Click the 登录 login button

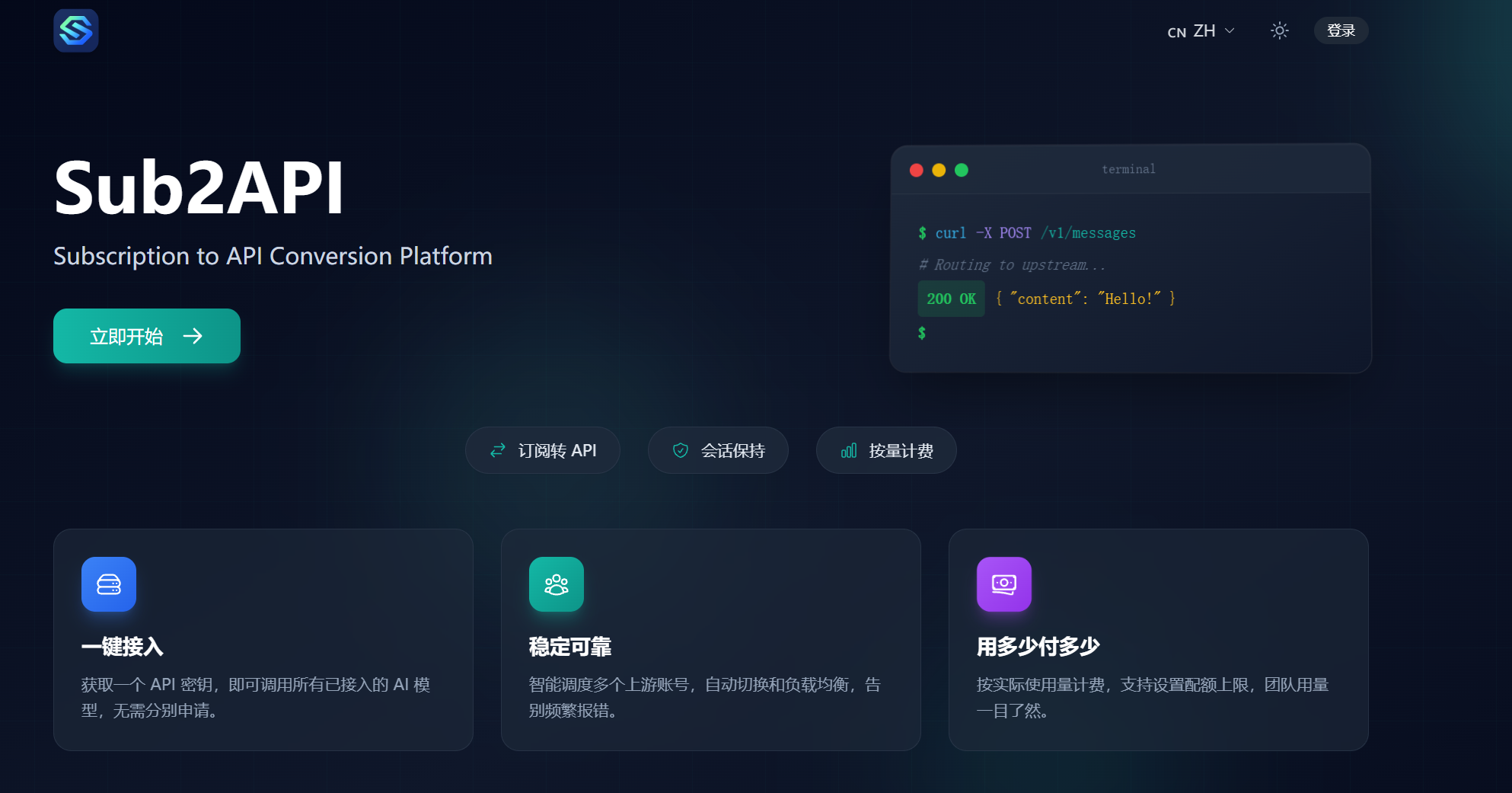click(1341, 30)
